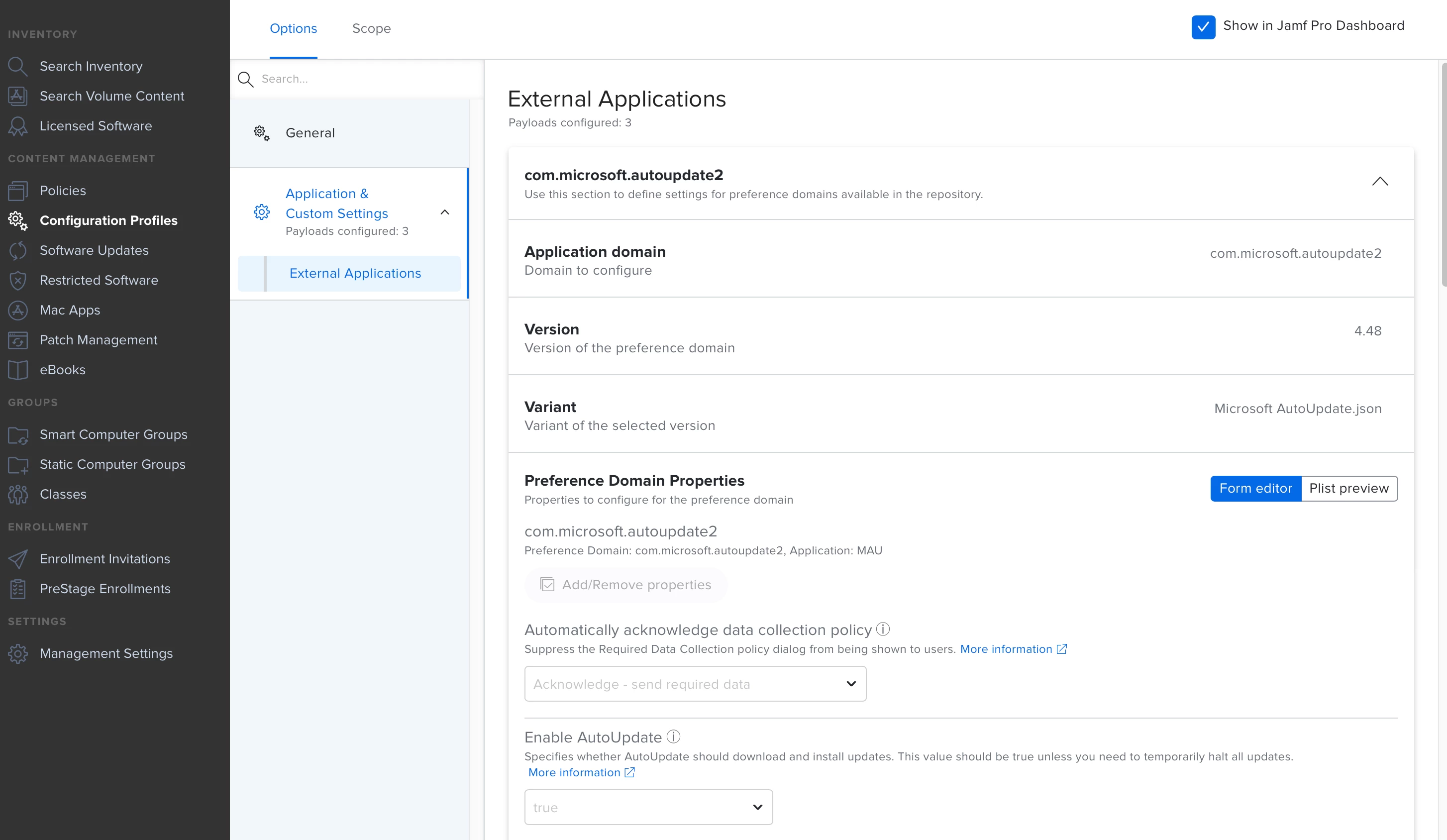Click external link icon after AutoUpdate More information
1447x840 pixels.
tap(630, 772)
